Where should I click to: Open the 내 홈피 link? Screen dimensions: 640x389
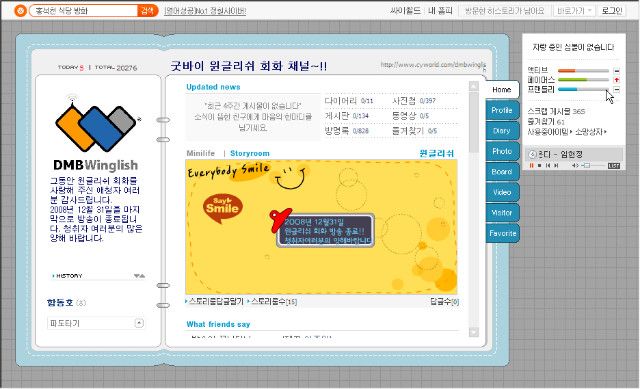pos(440,11)
